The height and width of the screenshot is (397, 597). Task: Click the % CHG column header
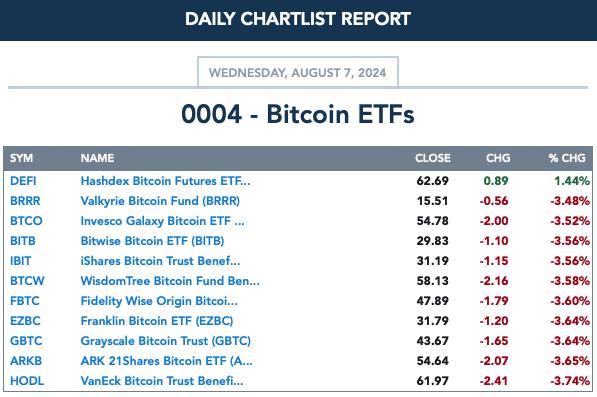click(567, 158)
